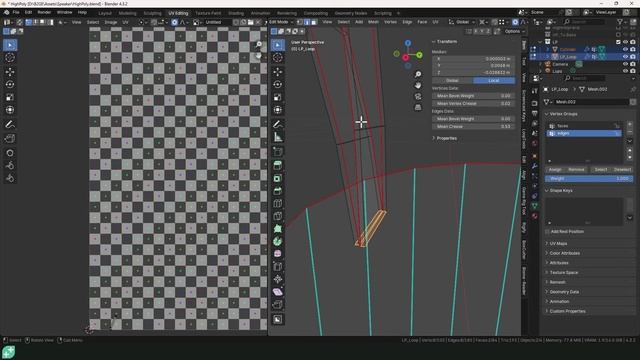Select the Knife tool
Screen dimensions: 640x360
coord(278,216)
